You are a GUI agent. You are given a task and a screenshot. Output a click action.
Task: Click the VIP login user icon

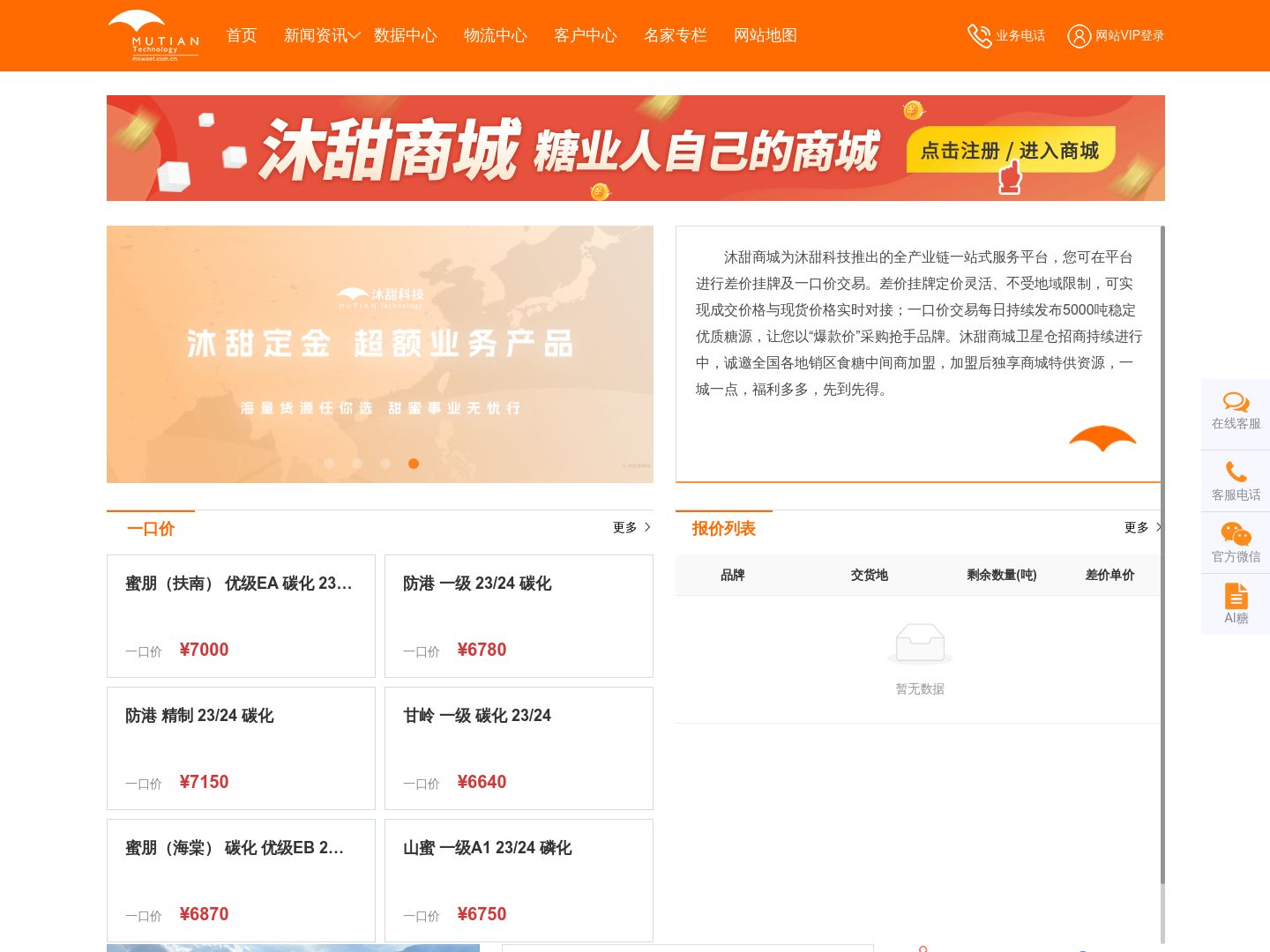pyautogui.click(x=1079, y=35)
